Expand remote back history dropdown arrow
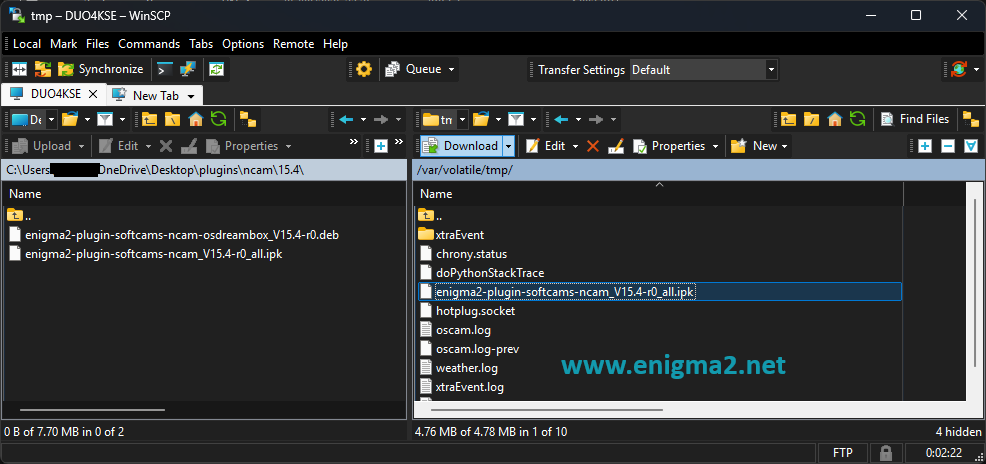The height and width of the screenshot is (464, 986). pos(577,119)
